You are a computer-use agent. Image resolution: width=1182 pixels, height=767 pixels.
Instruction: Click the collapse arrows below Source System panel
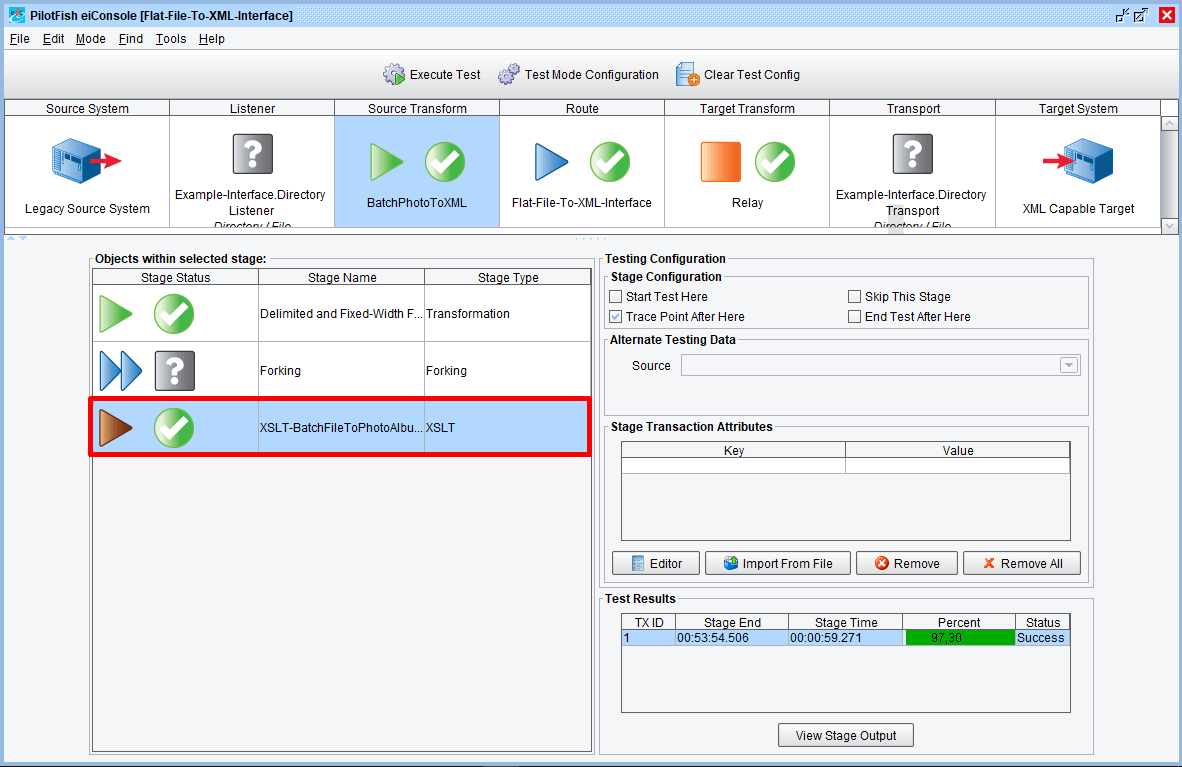click(x=17, y=238)
